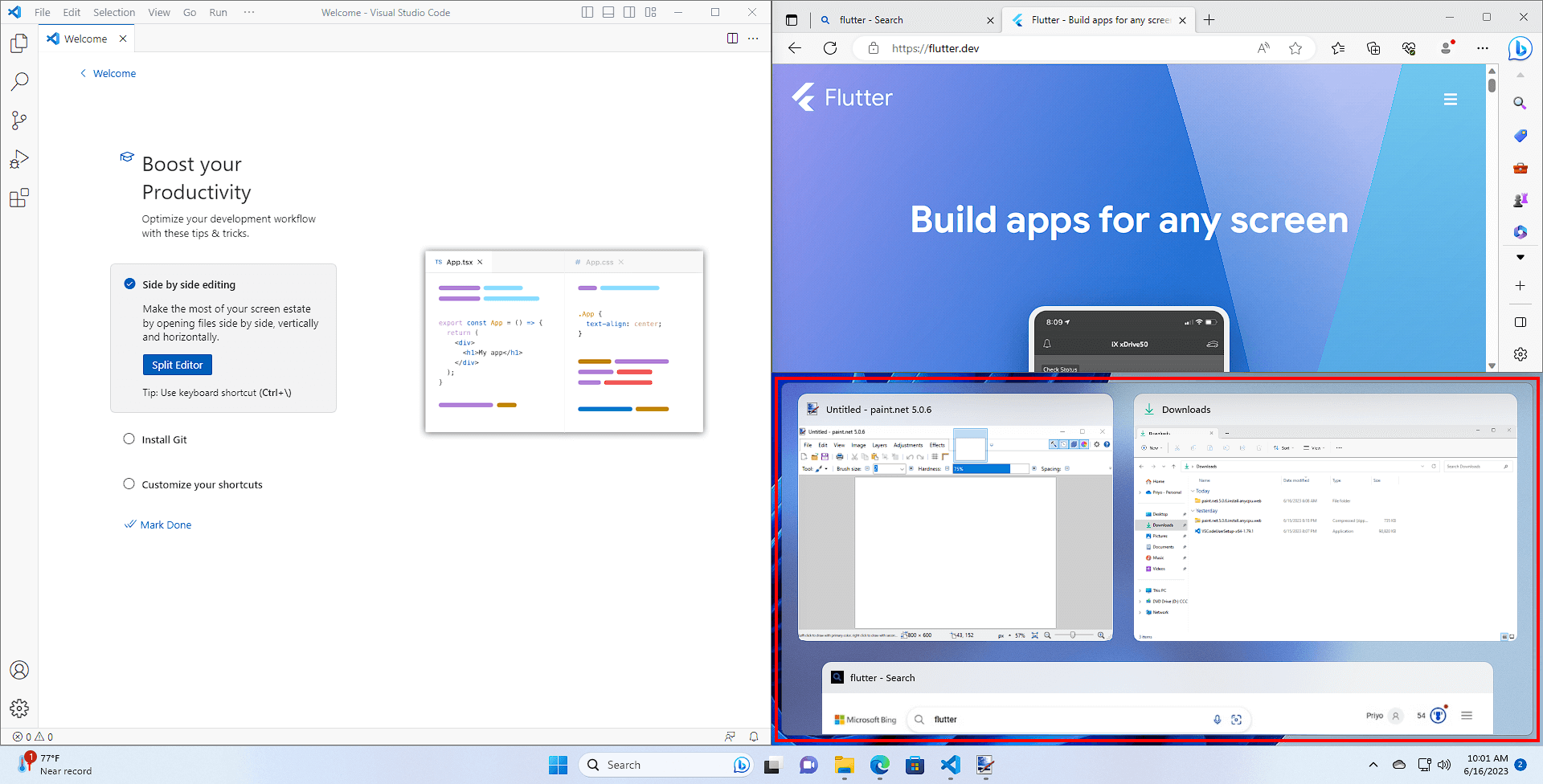Add flutter.dev to favorites with the star icon
The width and height of the screenshot is (1543, 784).
1295,48
